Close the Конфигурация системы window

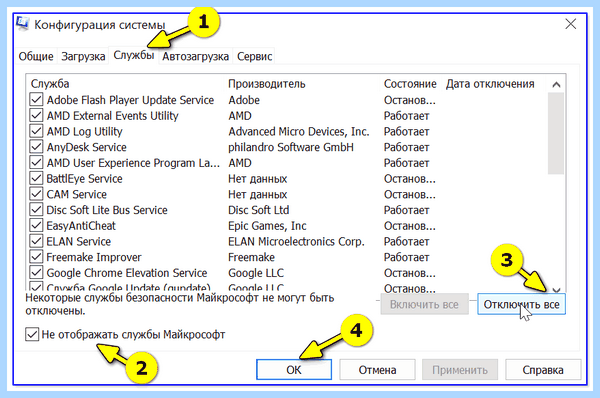tap(571, 24)
